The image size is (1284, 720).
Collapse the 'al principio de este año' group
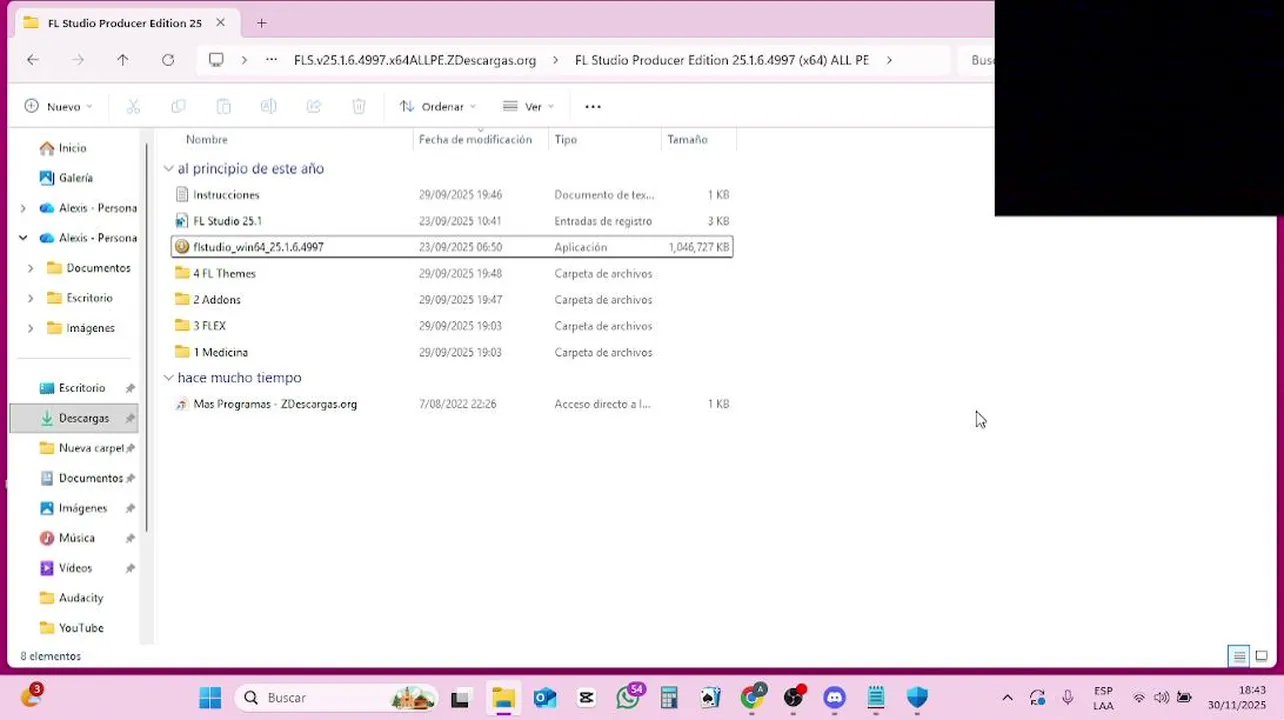pos(168,169)
